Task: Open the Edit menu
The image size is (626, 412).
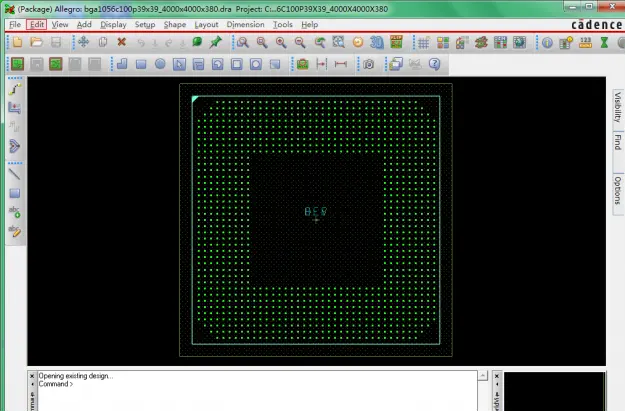Action: point(37,24)
